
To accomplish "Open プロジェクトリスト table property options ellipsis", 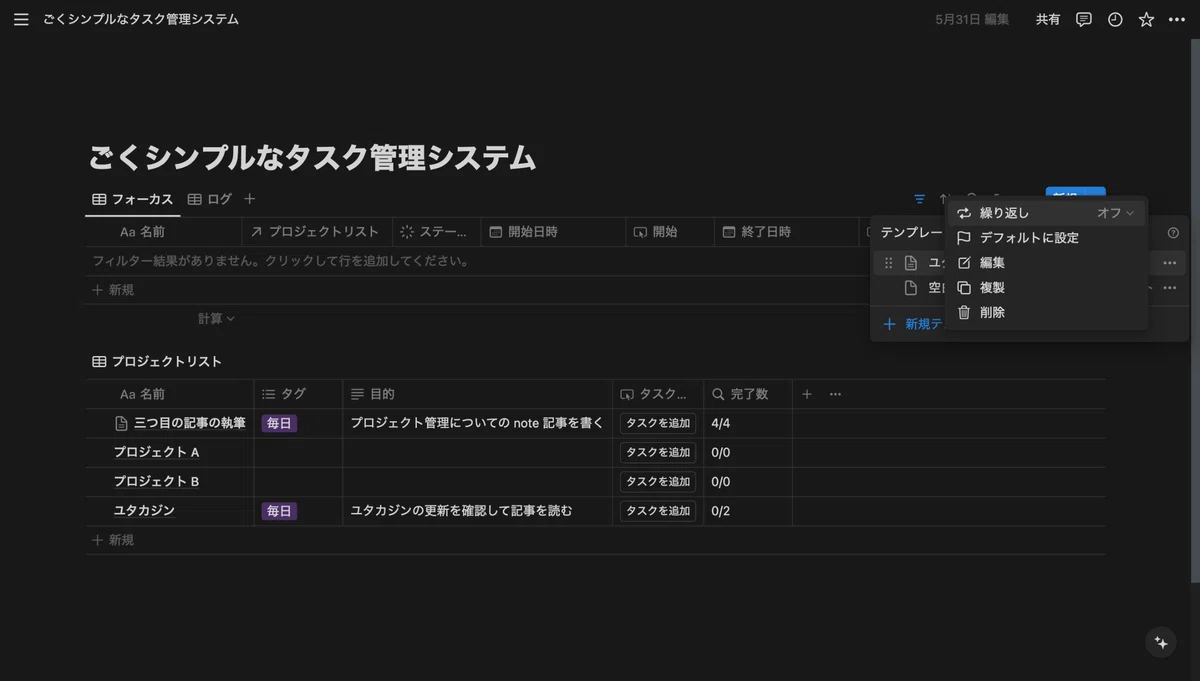I will pyautogui.click(x=835, y=394).
